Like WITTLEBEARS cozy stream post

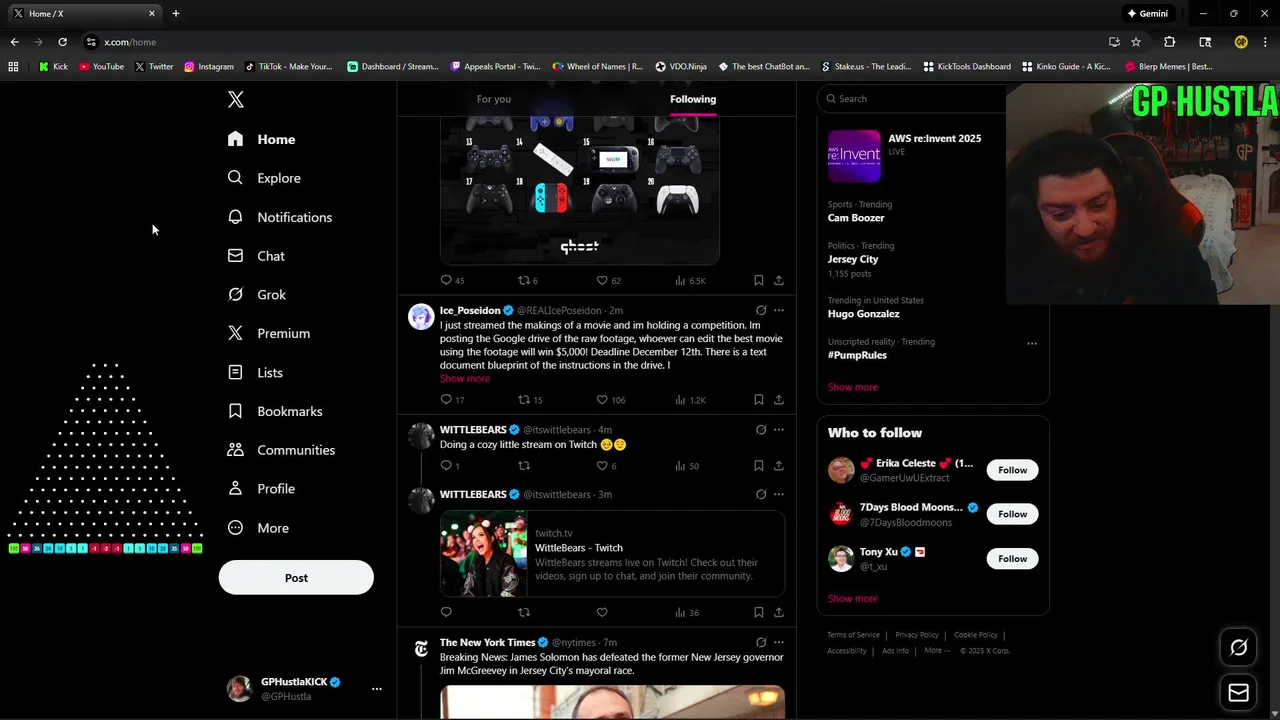coord(602,466)
